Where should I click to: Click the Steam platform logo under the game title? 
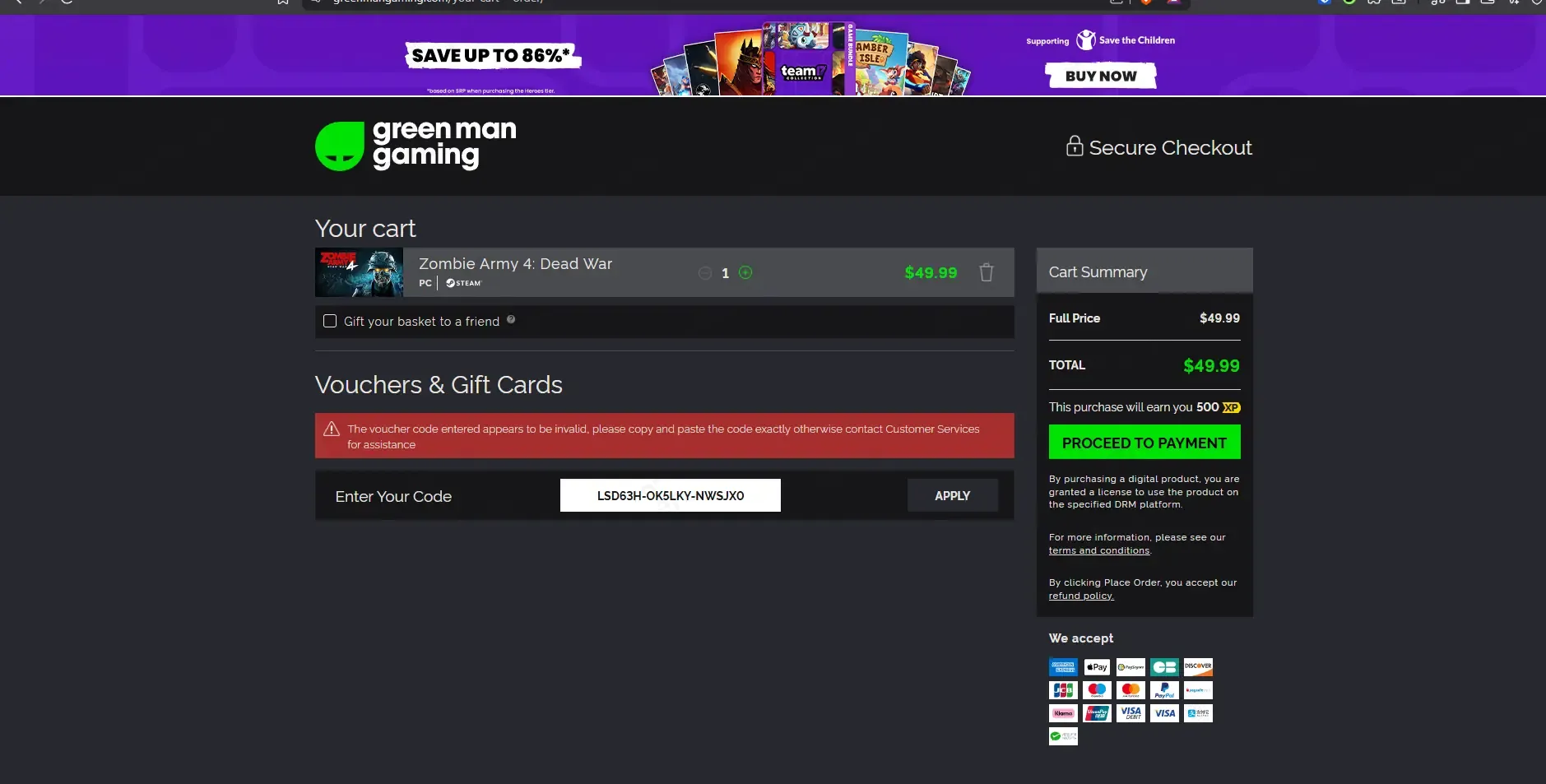[463, 283]
